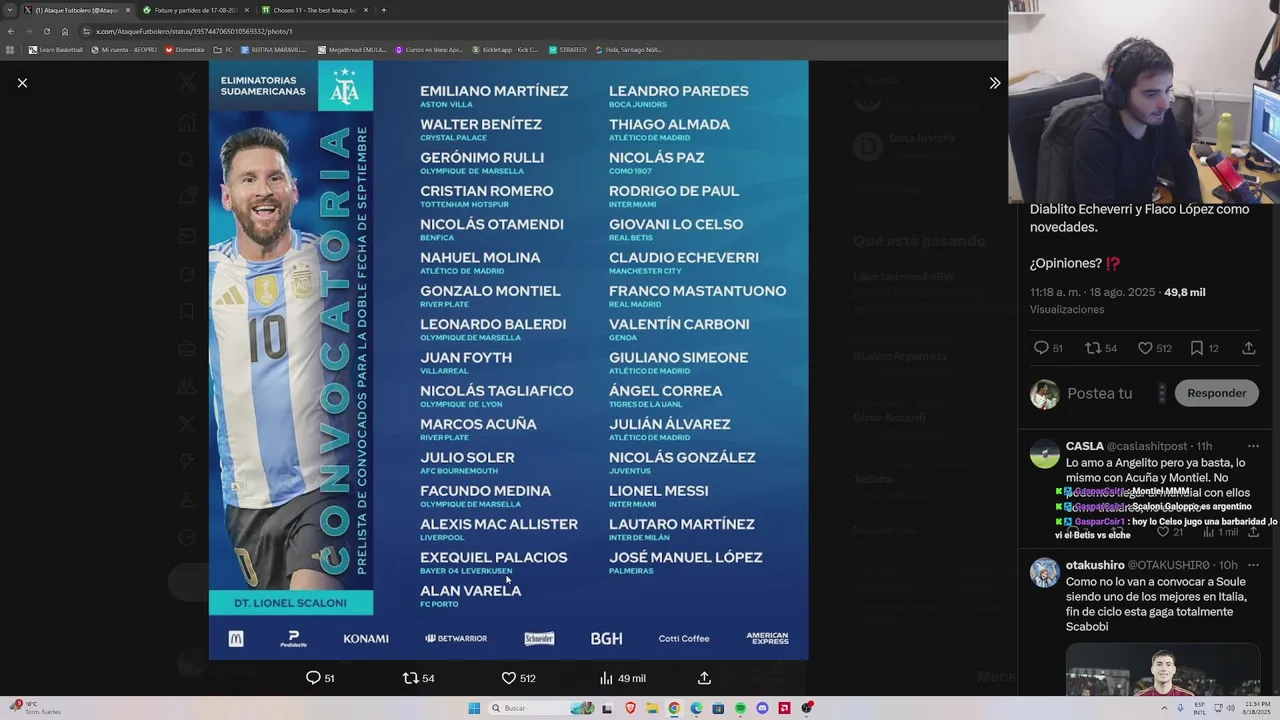Collapse the side panel with double-arrow icon
The height and width of the screenshot is (720, 1280).
click(x=994, y=83)
